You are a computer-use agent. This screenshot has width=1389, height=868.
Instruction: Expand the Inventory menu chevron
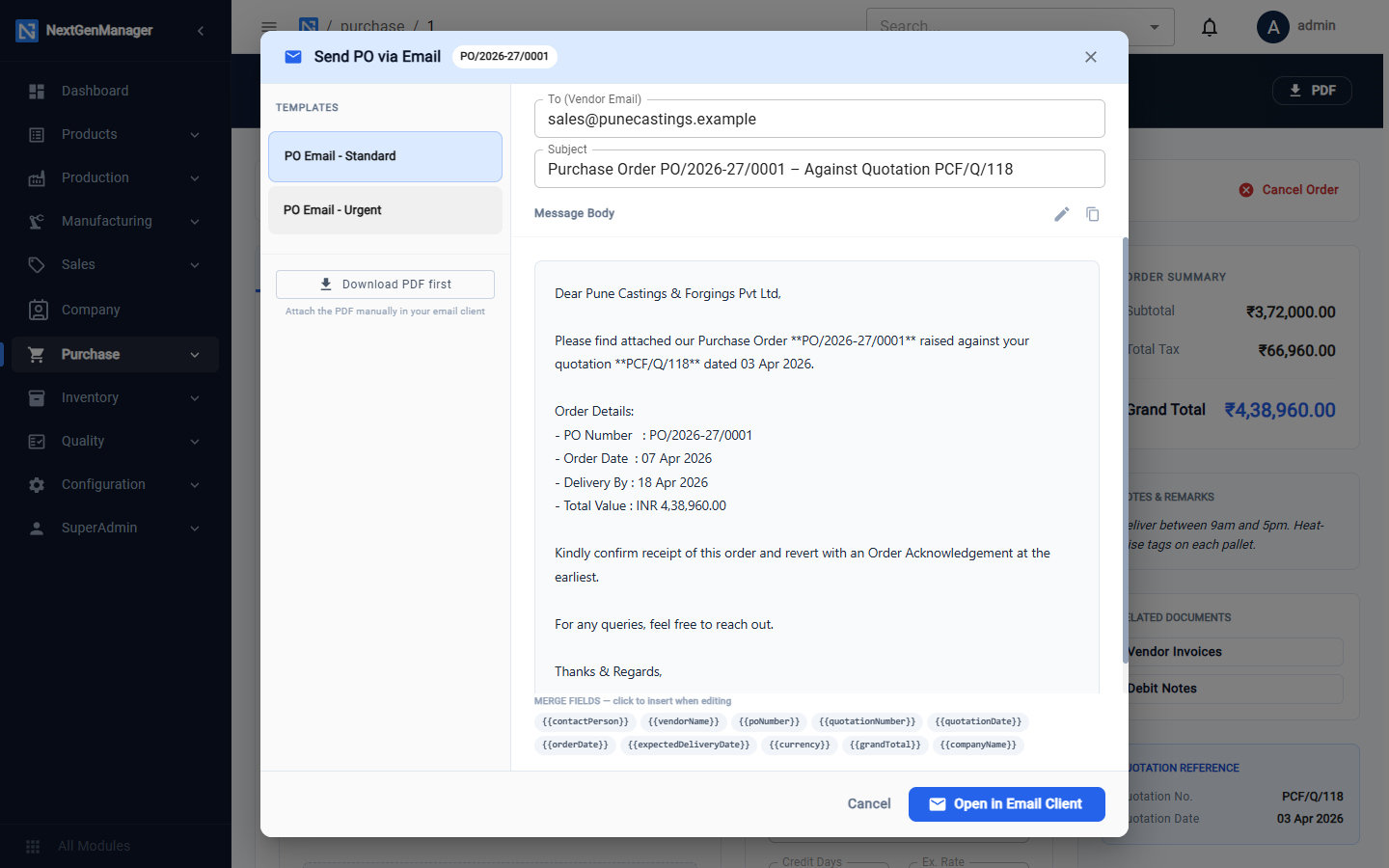pos(195,397)
